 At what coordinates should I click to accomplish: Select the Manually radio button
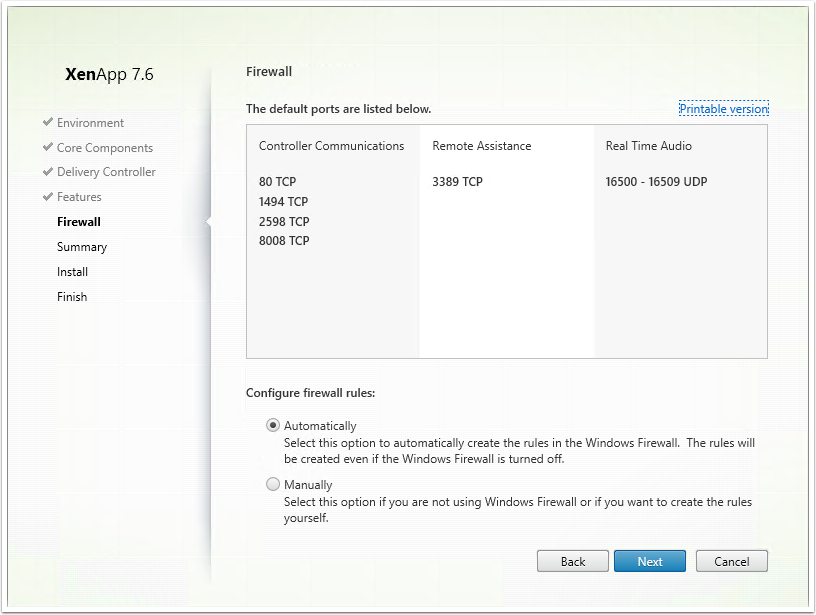click(x=273, y=484)
